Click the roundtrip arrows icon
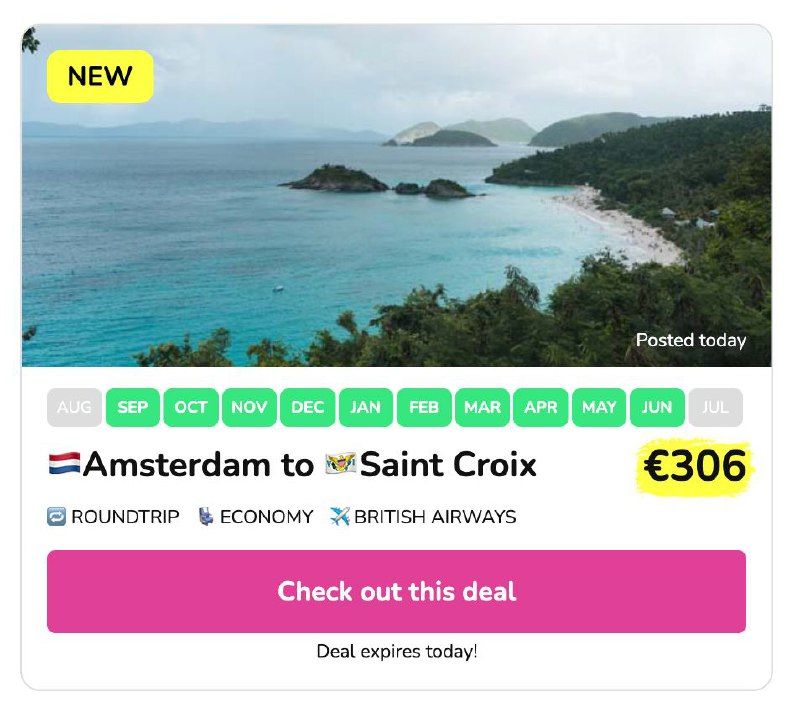 [x=56, y=516]
